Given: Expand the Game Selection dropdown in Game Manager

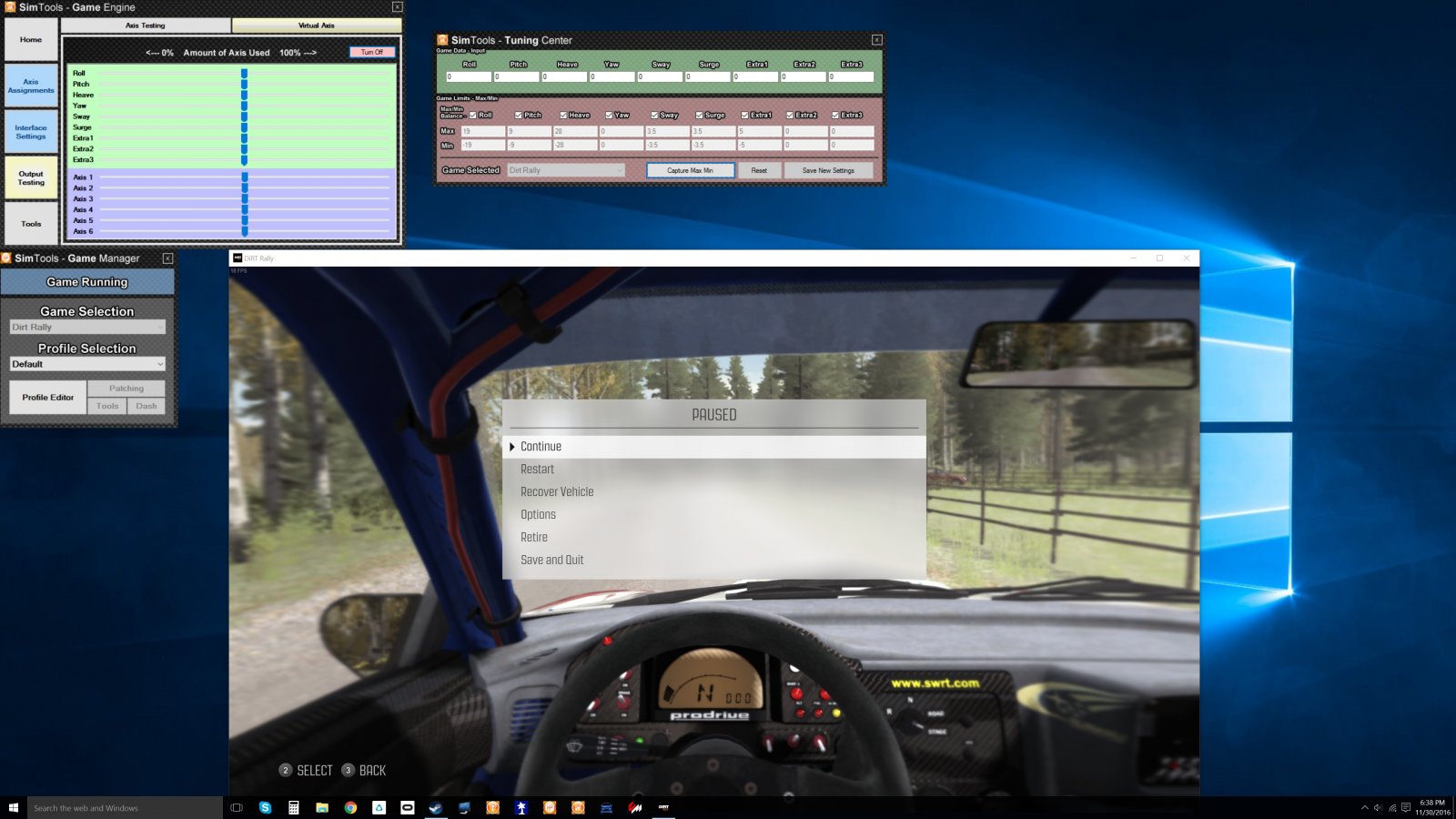Looking at the screenshot, I should click(x=86, y=327).
